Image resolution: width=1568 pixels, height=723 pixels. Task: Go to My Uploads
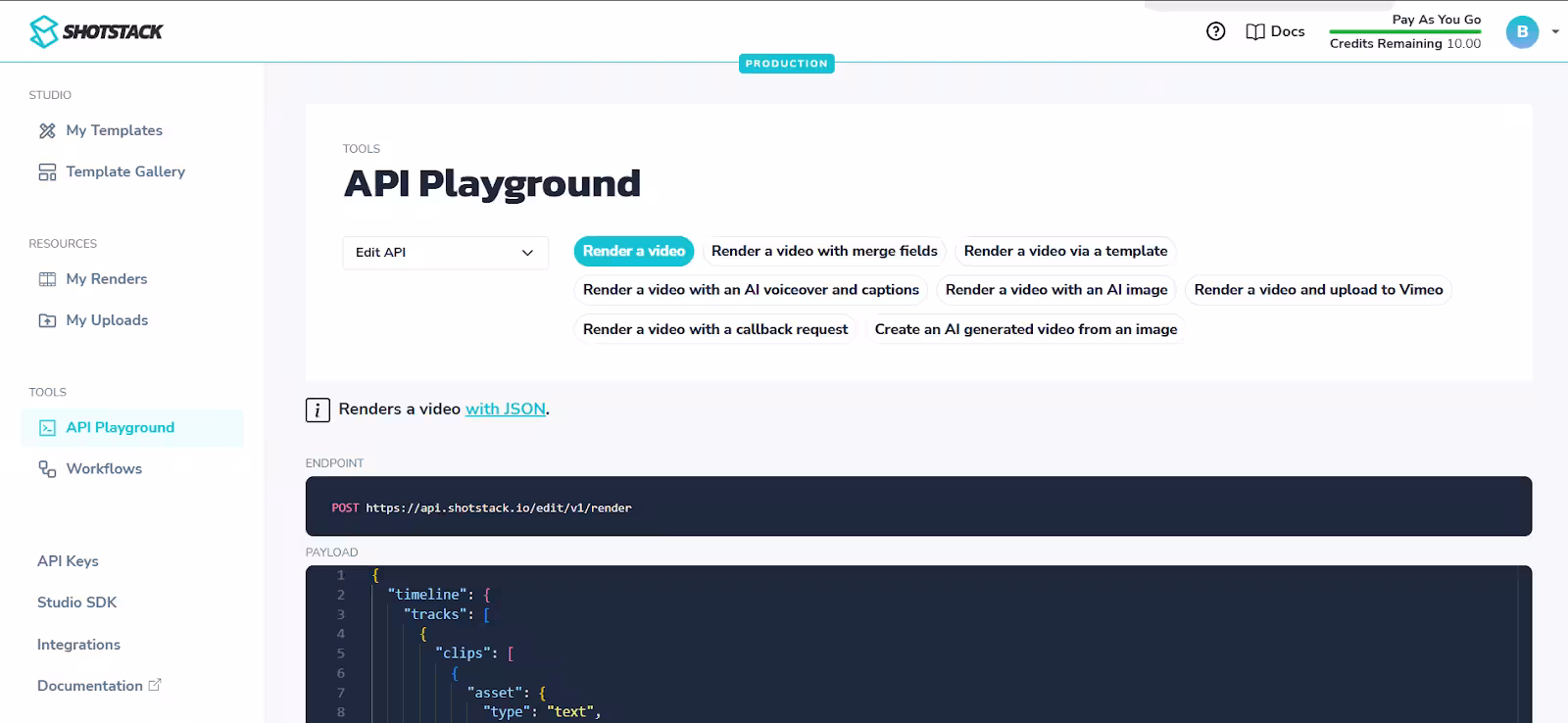pos(107,320)
